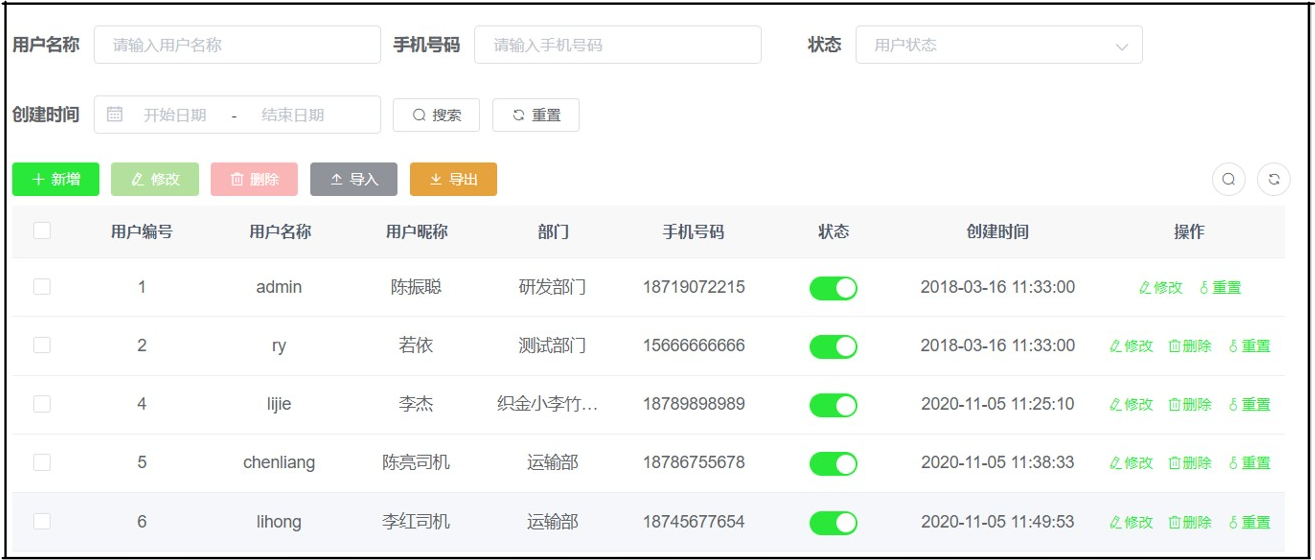Click 删除 link in lijie row

tap(1190, 405)
